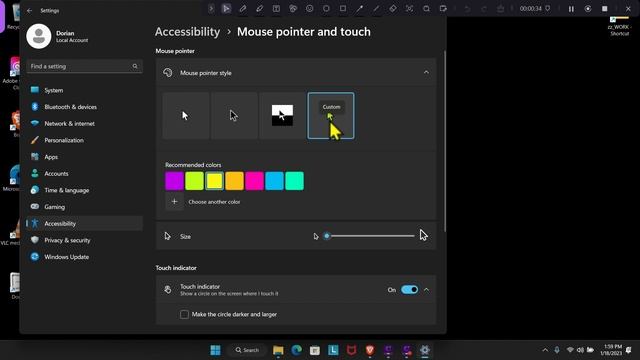Open Privacy & security settings

84,240
